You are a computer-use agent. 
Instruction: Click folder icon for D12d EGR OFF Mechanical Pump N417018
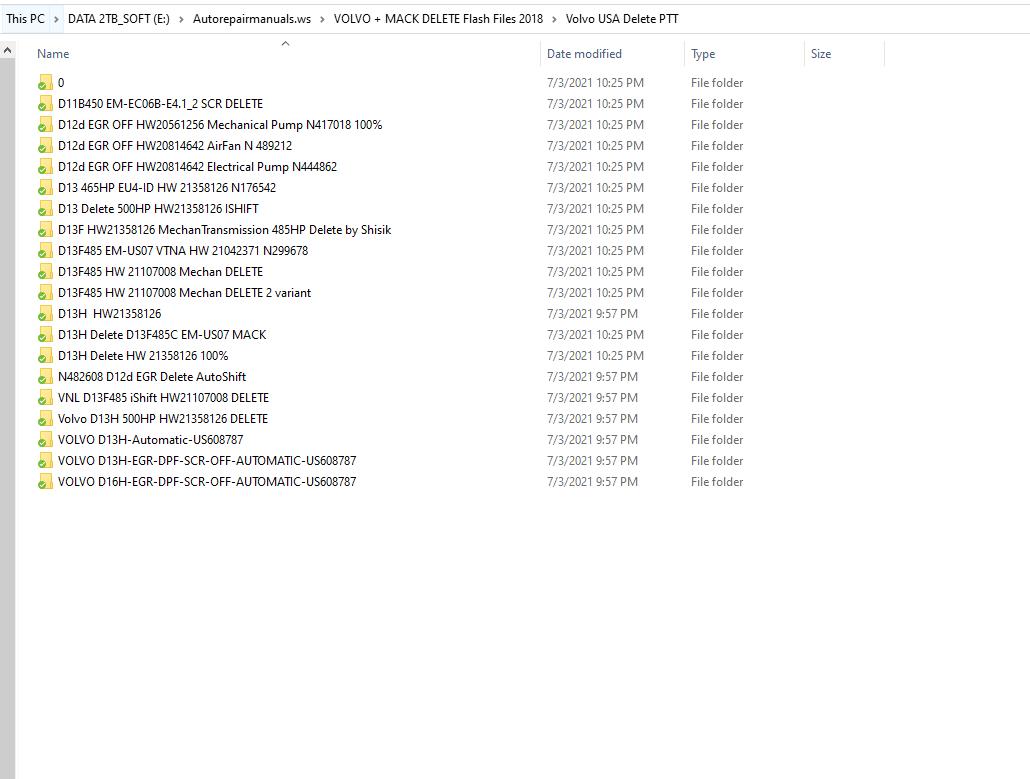coord(45,125)
